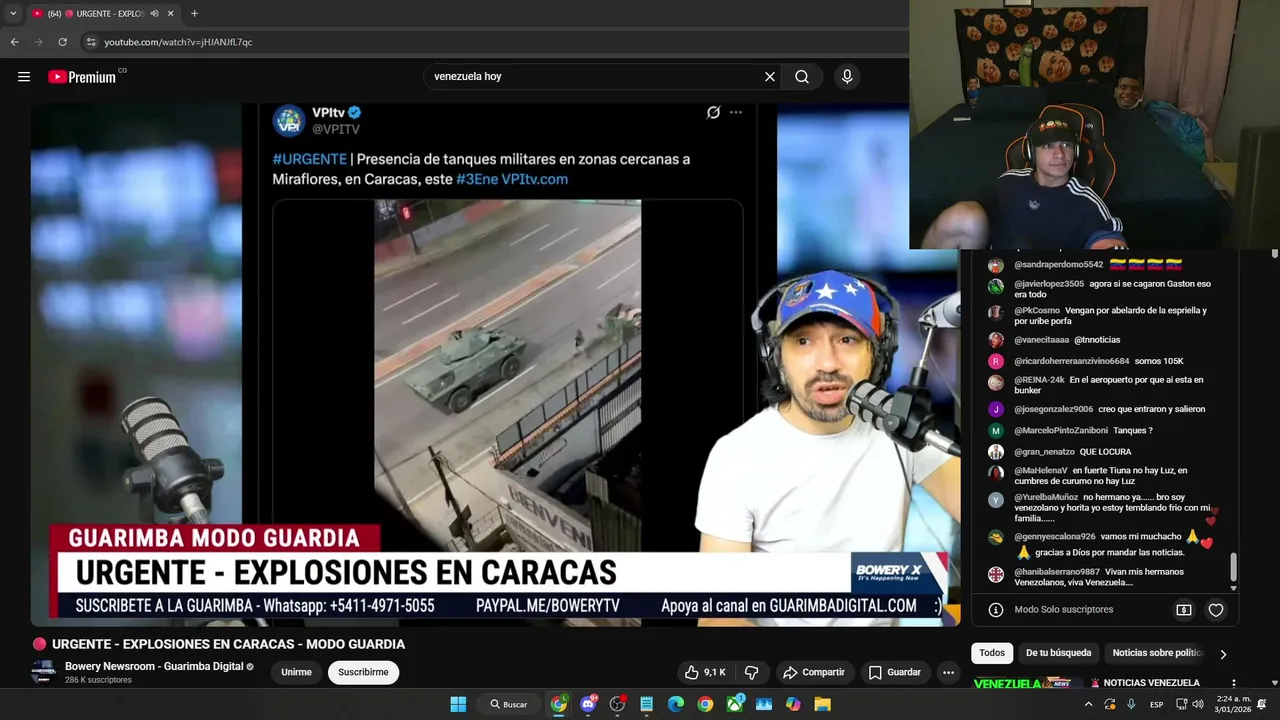This screenshot has height=720, width=1280.
Task: Open notifications bell in the tray
Action: (1261, 704)
